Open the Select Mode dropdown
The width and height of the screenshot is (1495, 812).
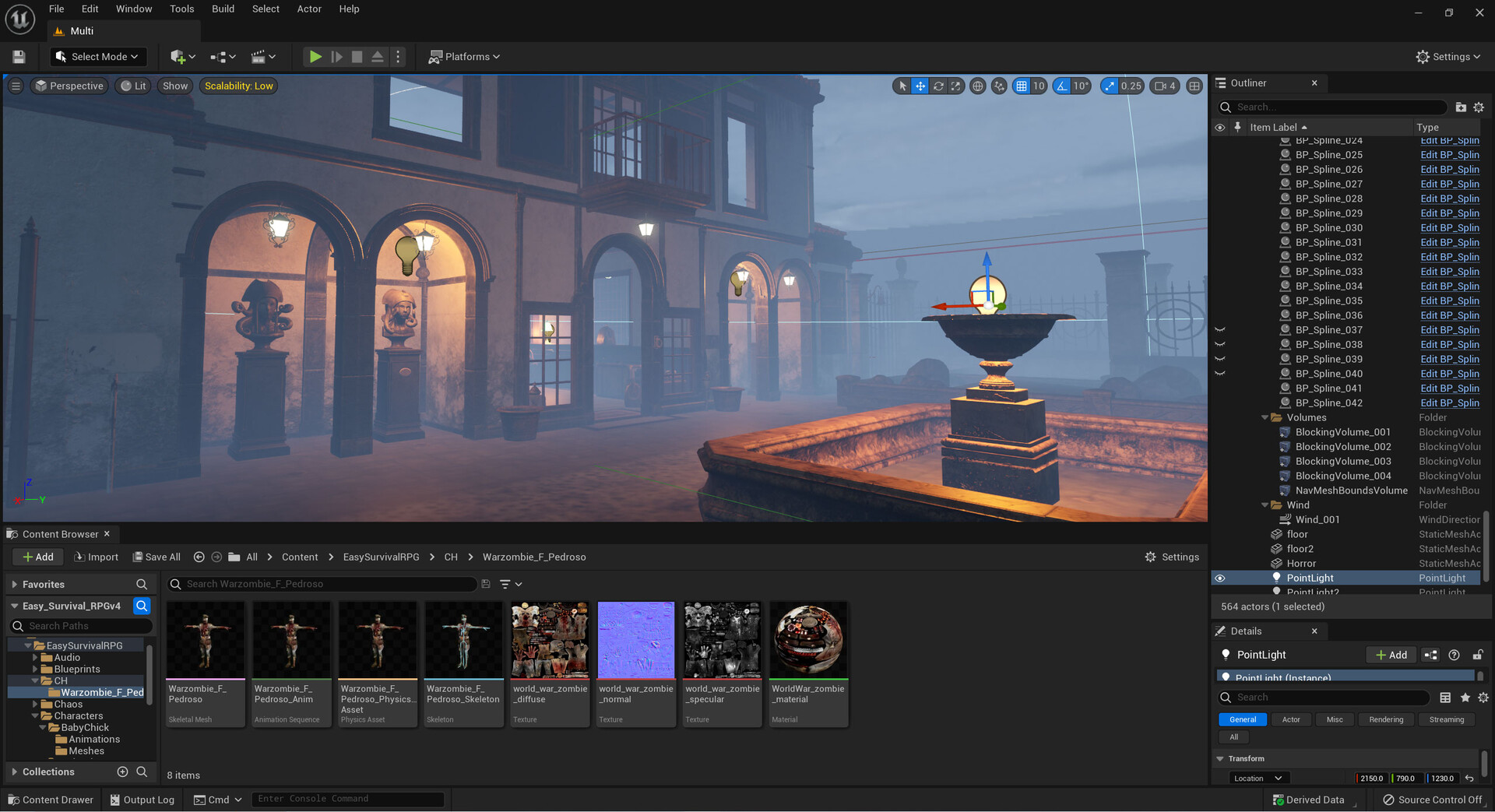pos(98,57)
